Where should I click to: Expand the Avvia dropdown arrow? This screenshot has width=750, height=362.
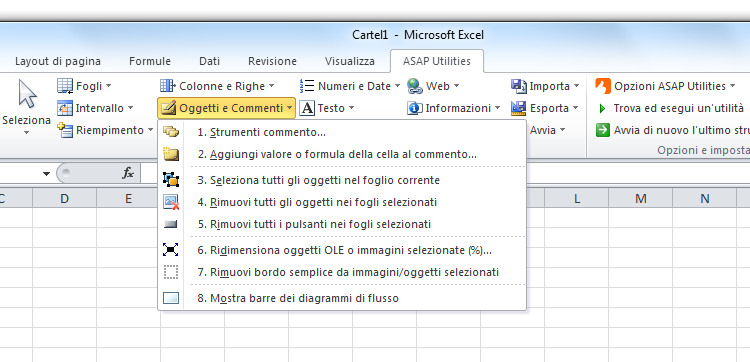pos(562,130)
